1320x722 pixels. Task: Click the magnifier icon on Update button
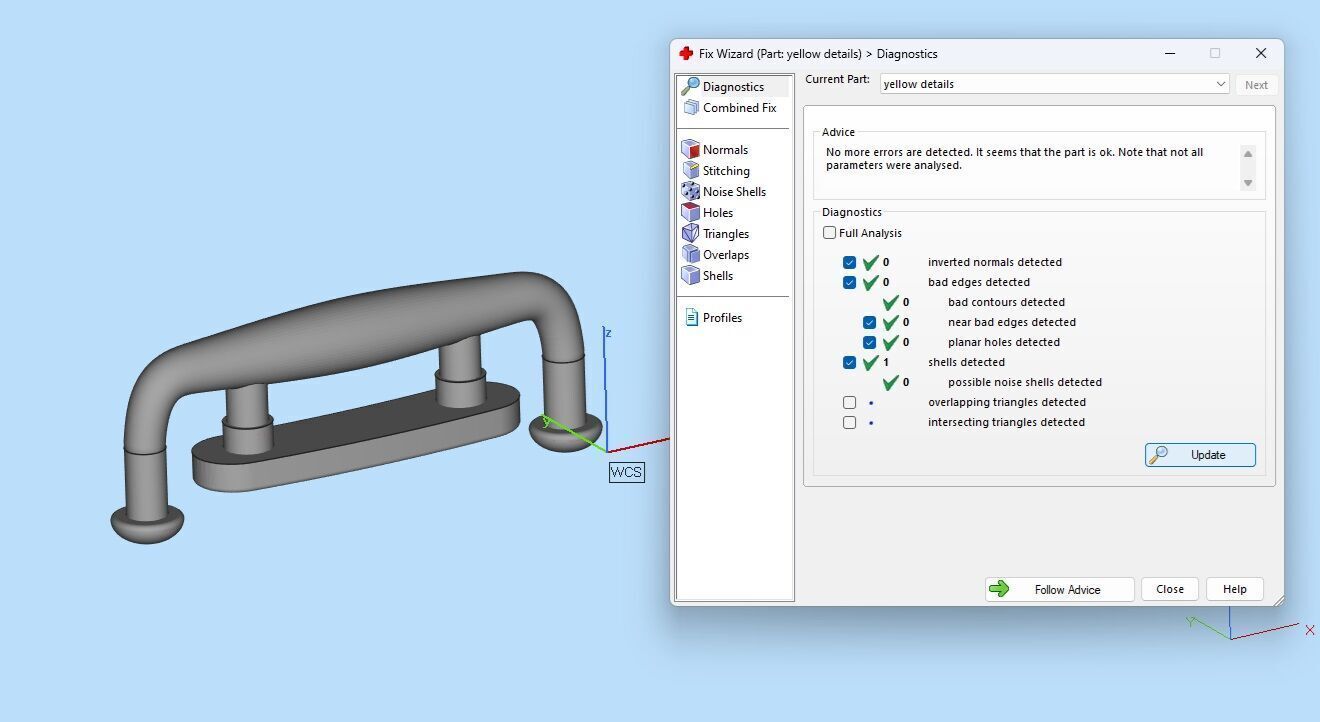click(1158, 455)
